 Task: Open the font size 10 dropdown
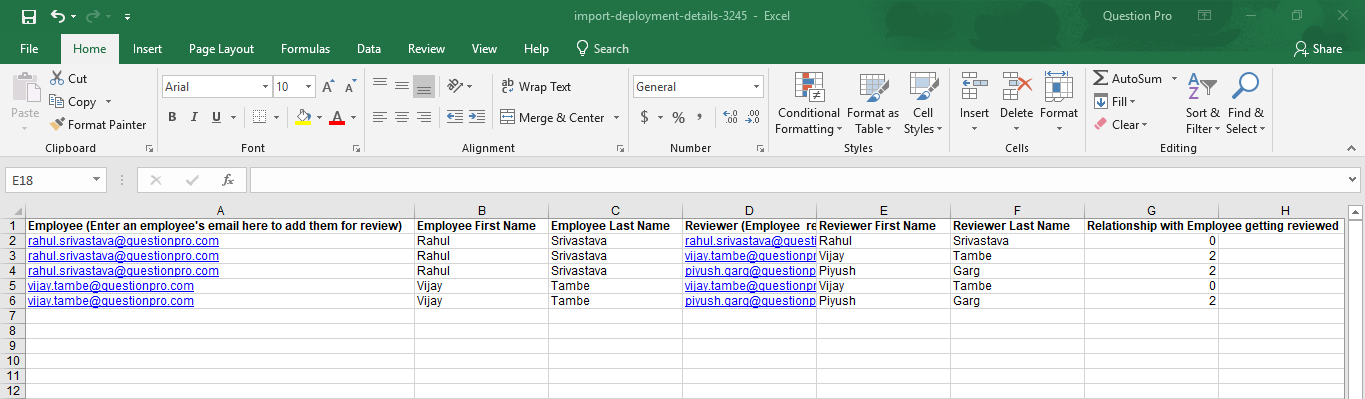[x=308, y=87]
